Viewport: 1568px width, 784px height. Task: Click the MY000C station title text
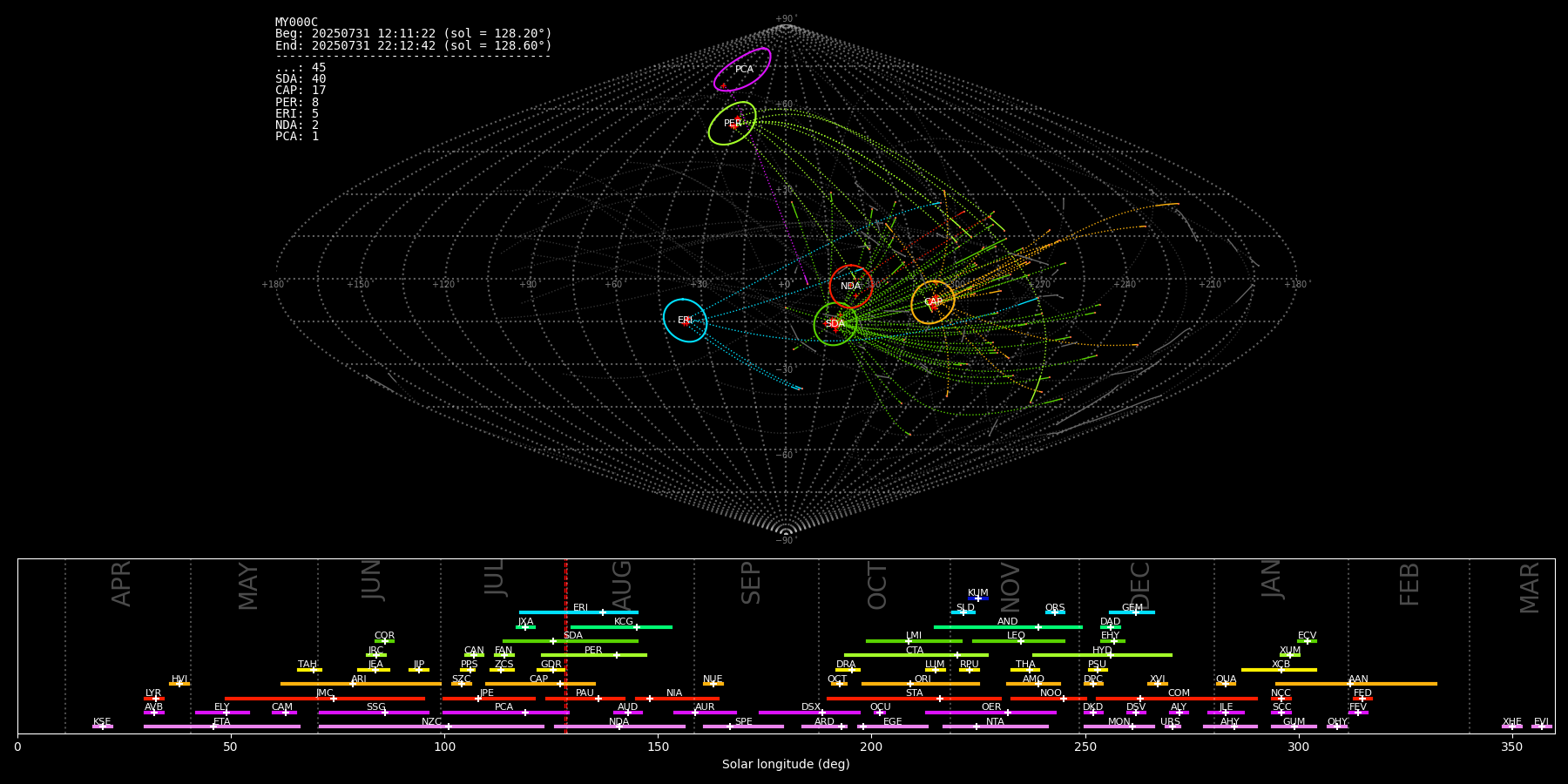click(296, 23)
